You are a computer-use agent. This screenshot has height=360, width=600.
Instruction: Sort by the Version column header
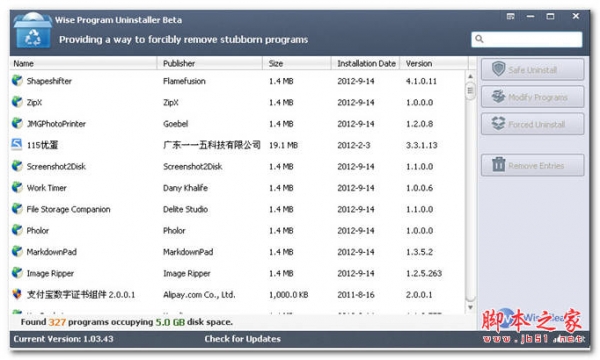(434, 64)
